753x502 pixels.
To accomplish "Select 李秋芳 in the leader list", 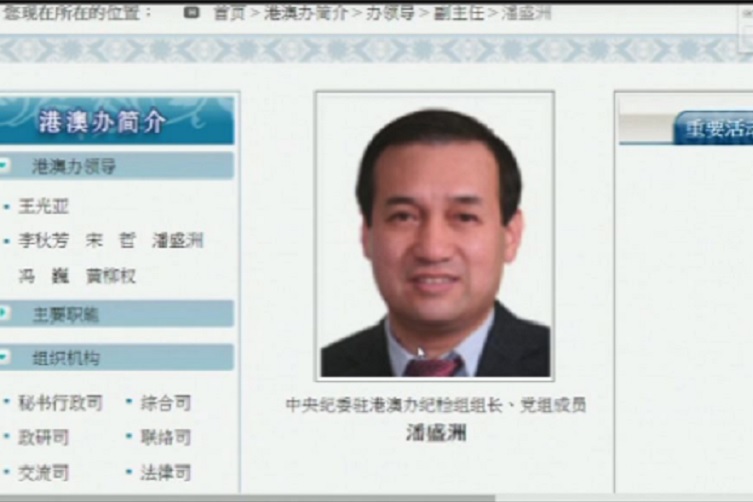I will click(44, 241).
